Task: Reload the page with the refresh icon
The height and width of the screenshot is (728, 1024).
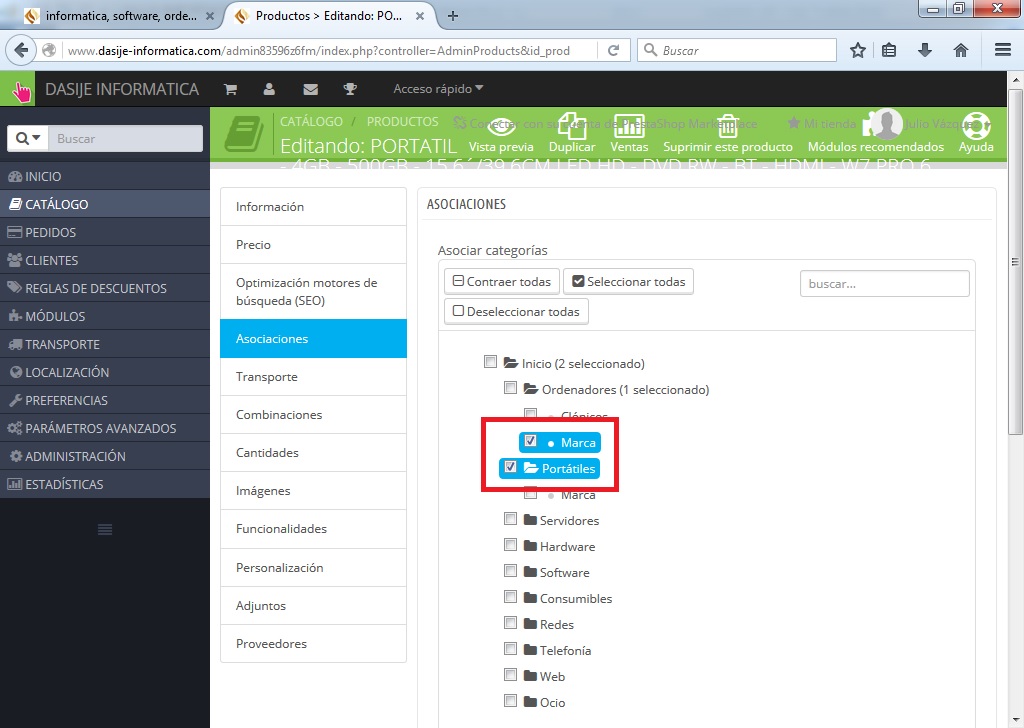Action: click(613, 50)
